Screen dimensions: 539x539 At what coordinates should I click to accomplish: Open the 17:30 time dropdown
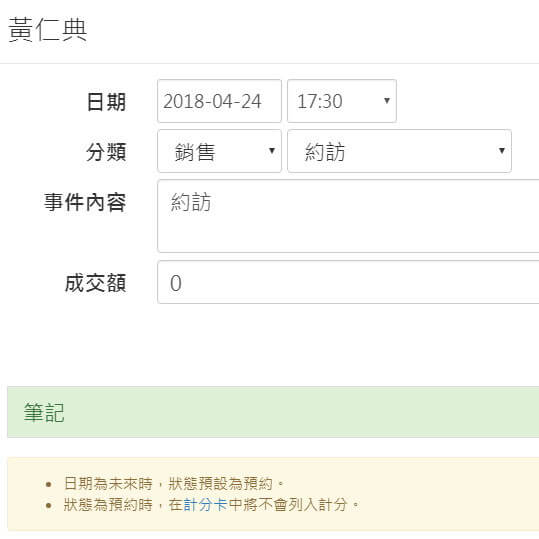pos(342,101)
